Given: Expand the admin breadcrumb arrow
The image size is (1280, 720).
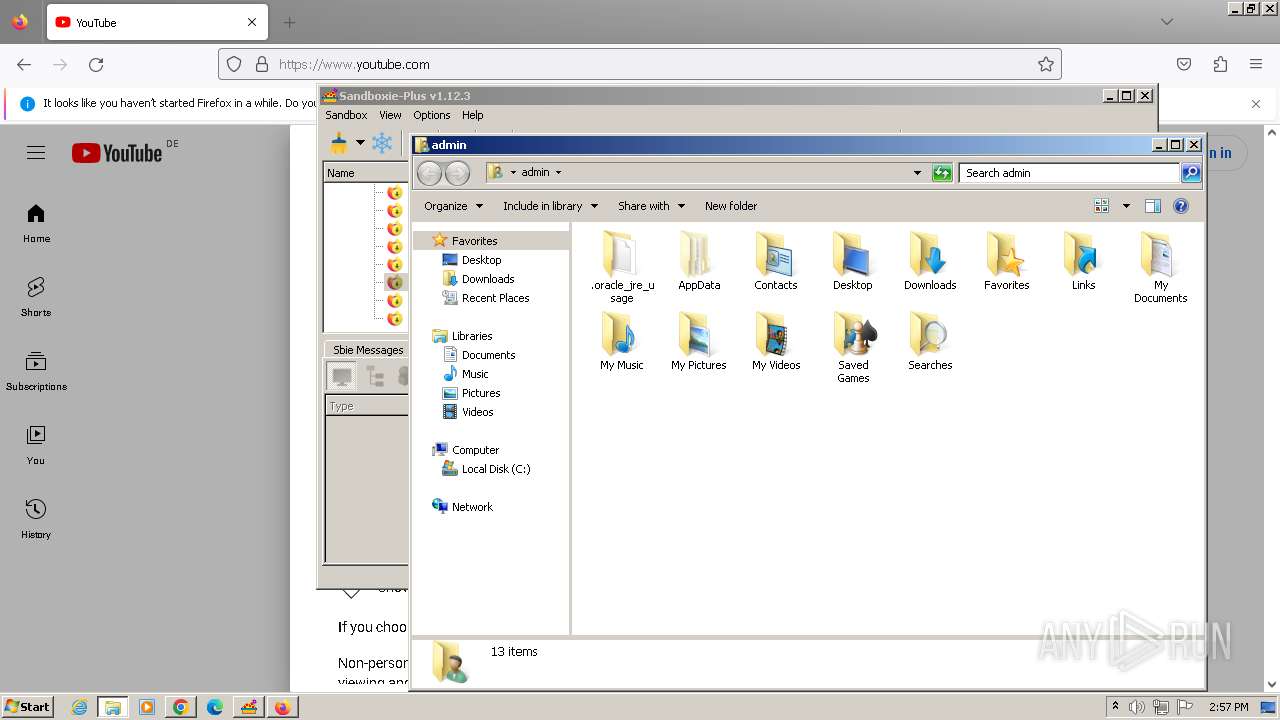Looking at the screenshot, I should (558, 173).
